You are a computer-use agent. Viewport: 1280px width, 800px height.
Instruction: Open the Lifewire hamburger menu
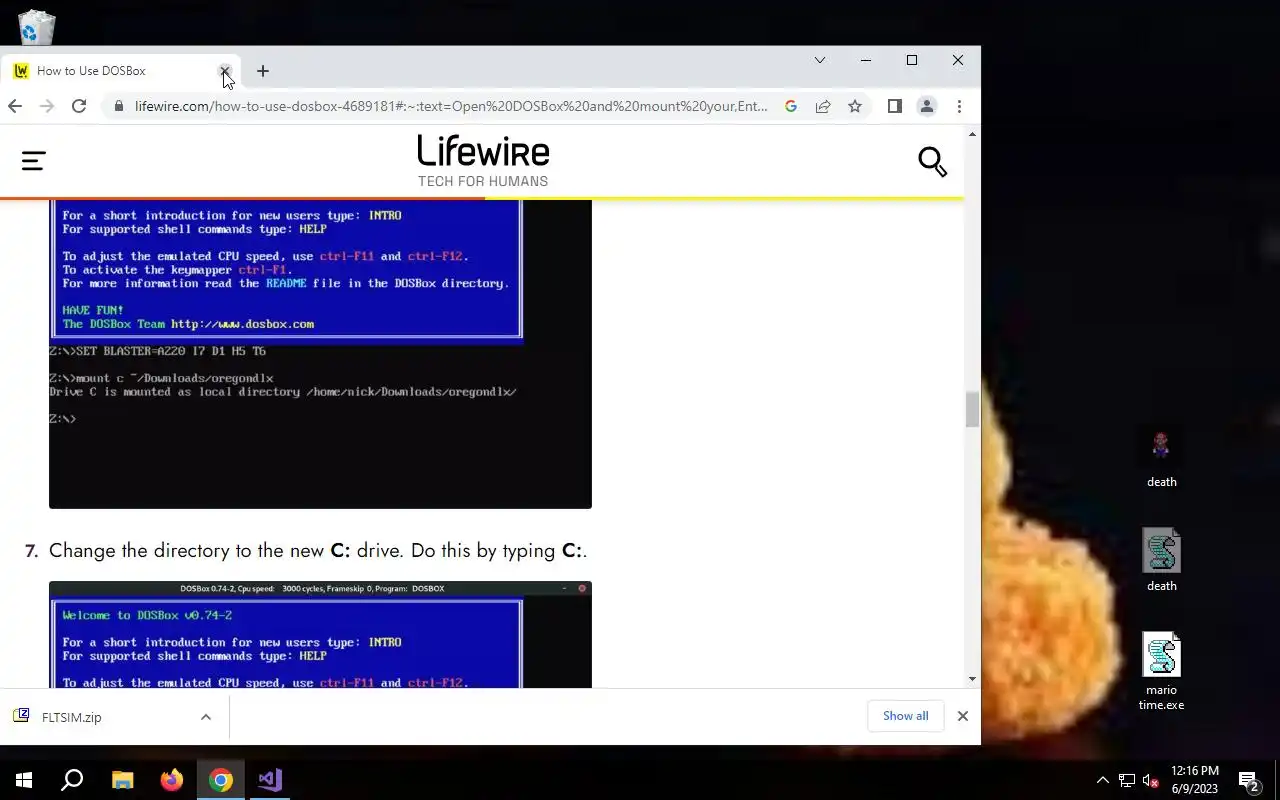33,161
